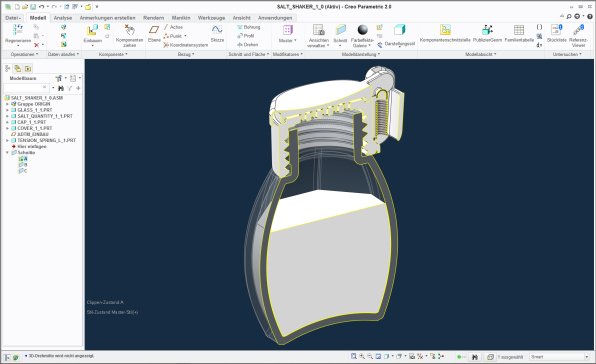Viewport: 596px width, 364px height.
Task: Expand the COVER_1_1.PRT tree node
Action: click(7, 128)
